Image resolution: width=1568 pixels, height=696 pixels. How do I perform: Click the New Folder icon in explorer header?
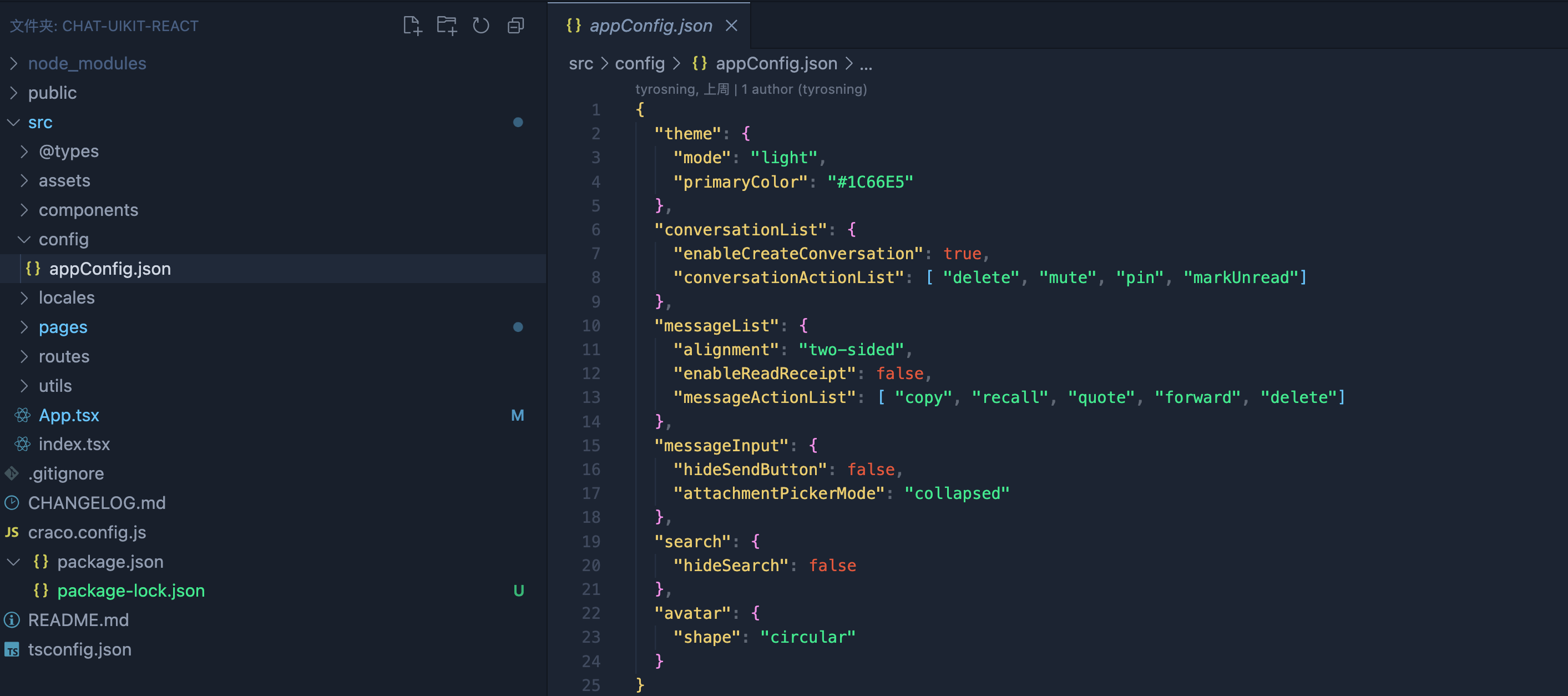447,26
